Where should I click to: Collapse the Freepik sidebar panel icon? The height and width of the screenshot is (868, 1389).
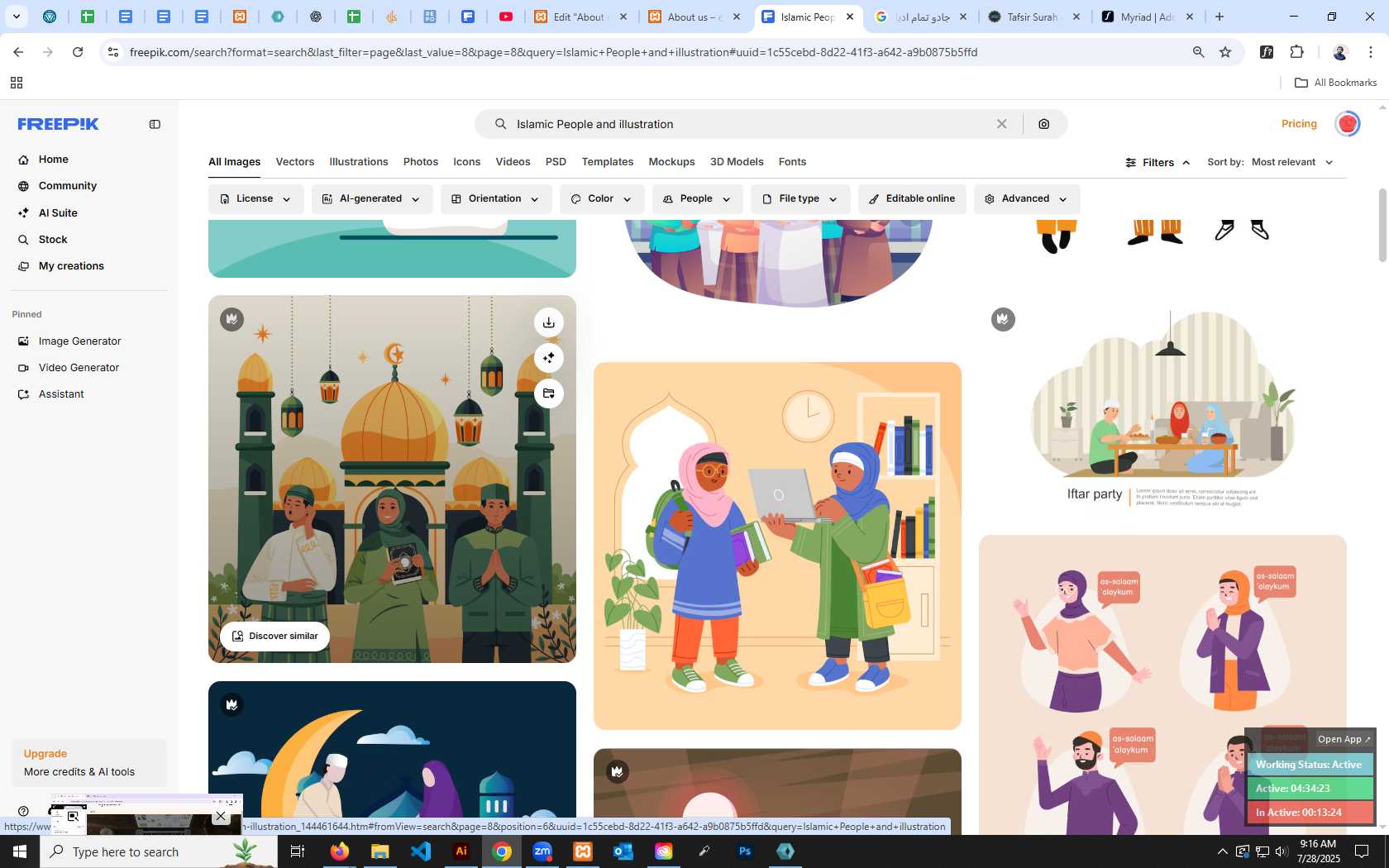point(155,124)
